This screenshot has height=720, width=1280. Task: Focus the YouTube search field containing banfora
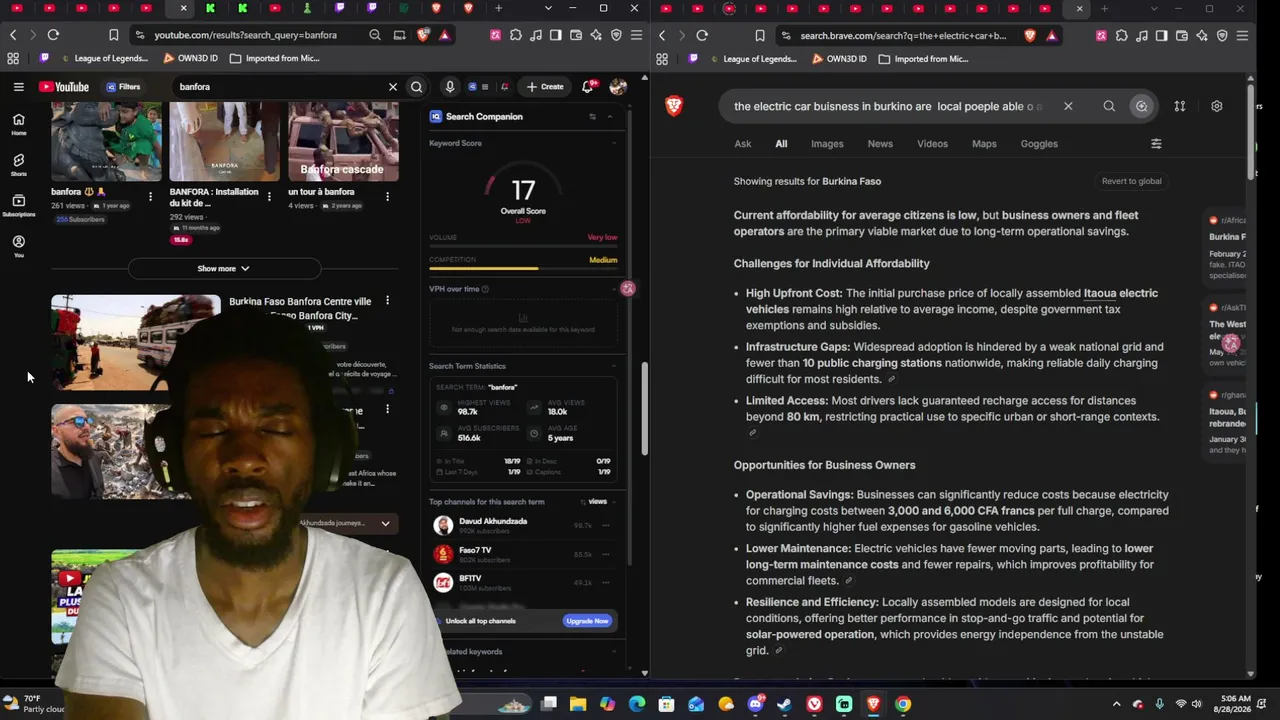click(x=280, y=87)
